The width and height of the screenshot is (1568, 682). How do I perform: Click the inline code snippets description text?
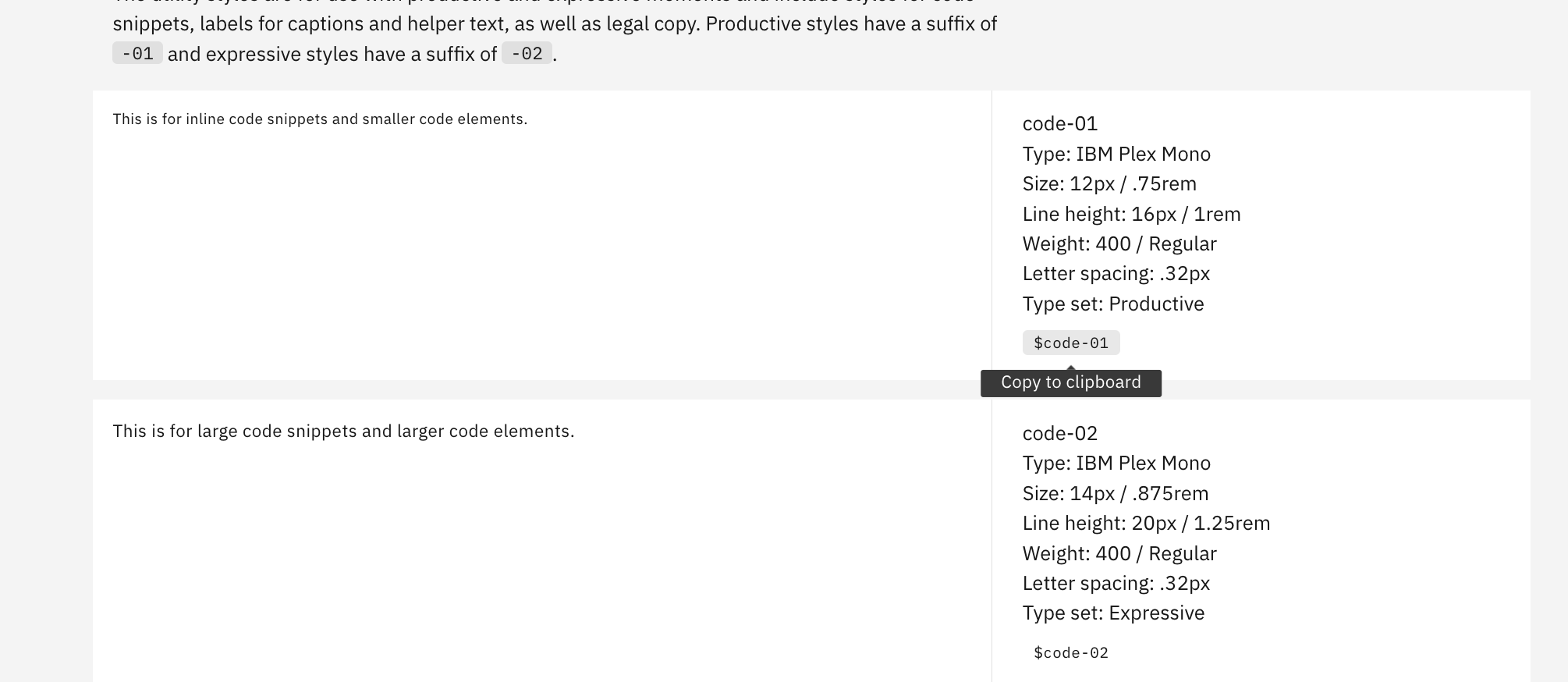point(321,119)
